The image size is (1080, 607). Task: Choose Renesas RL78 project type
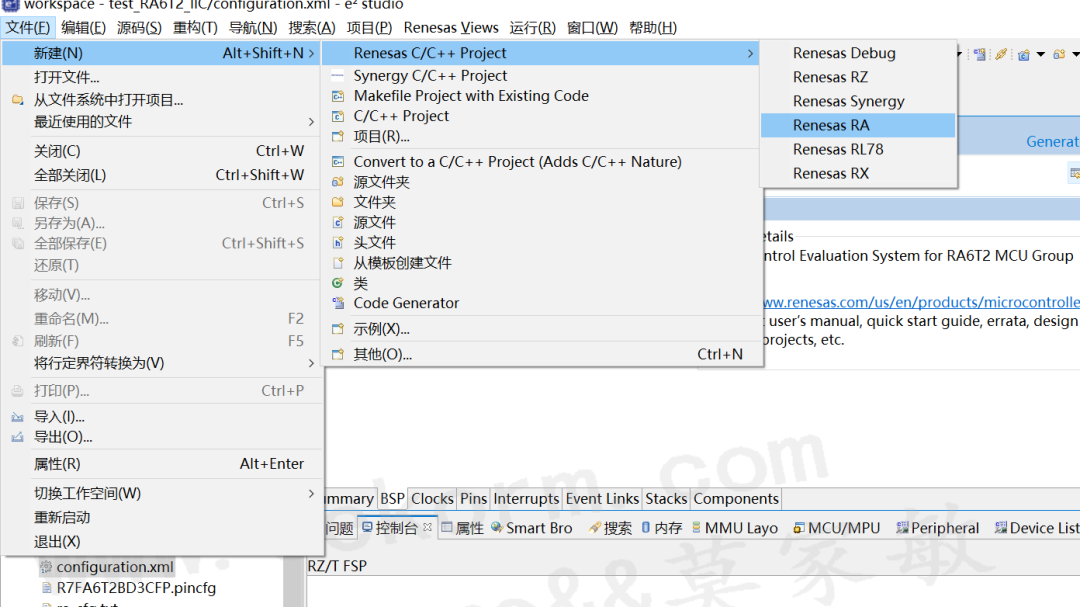858,150
